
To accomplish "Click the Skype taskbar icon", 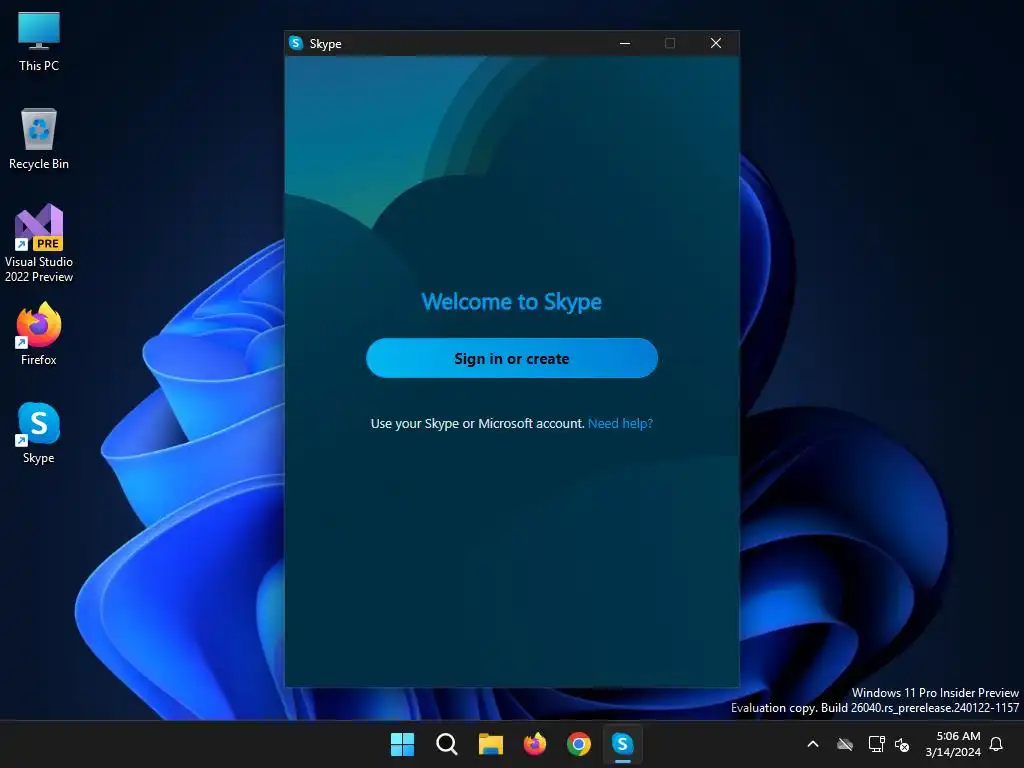I will 622,744.
